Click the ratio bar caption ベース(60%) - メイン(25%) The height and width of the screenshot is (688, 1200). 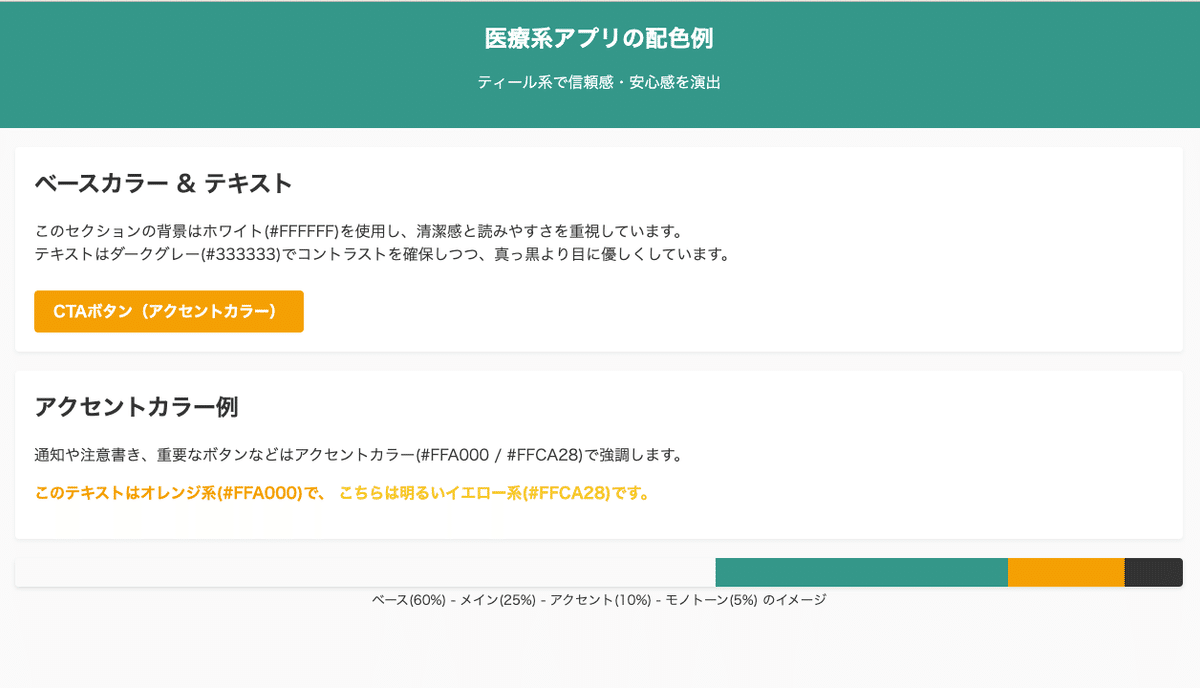[x=599, y=600]
